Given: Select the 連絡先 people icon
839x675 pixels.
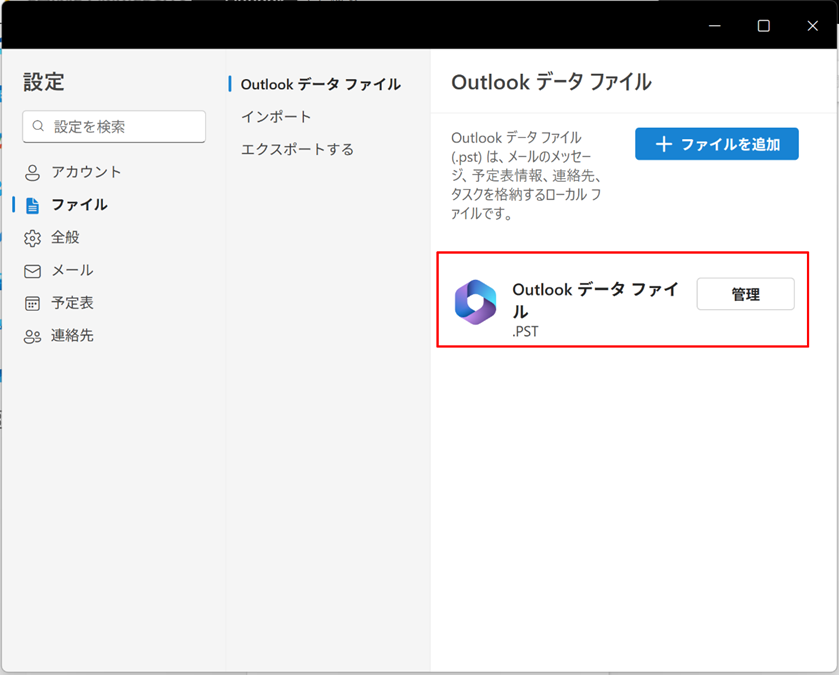Looking at the screenshot, I should [33, 336].
